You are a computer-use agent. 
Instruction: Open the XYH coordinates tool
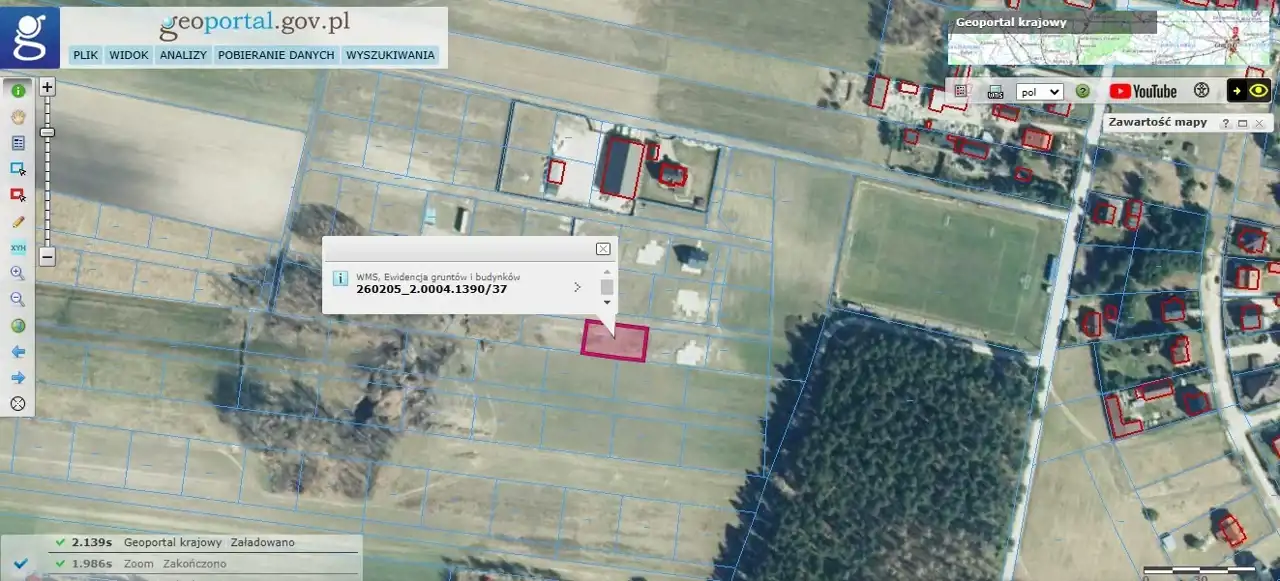click(17, 247)
